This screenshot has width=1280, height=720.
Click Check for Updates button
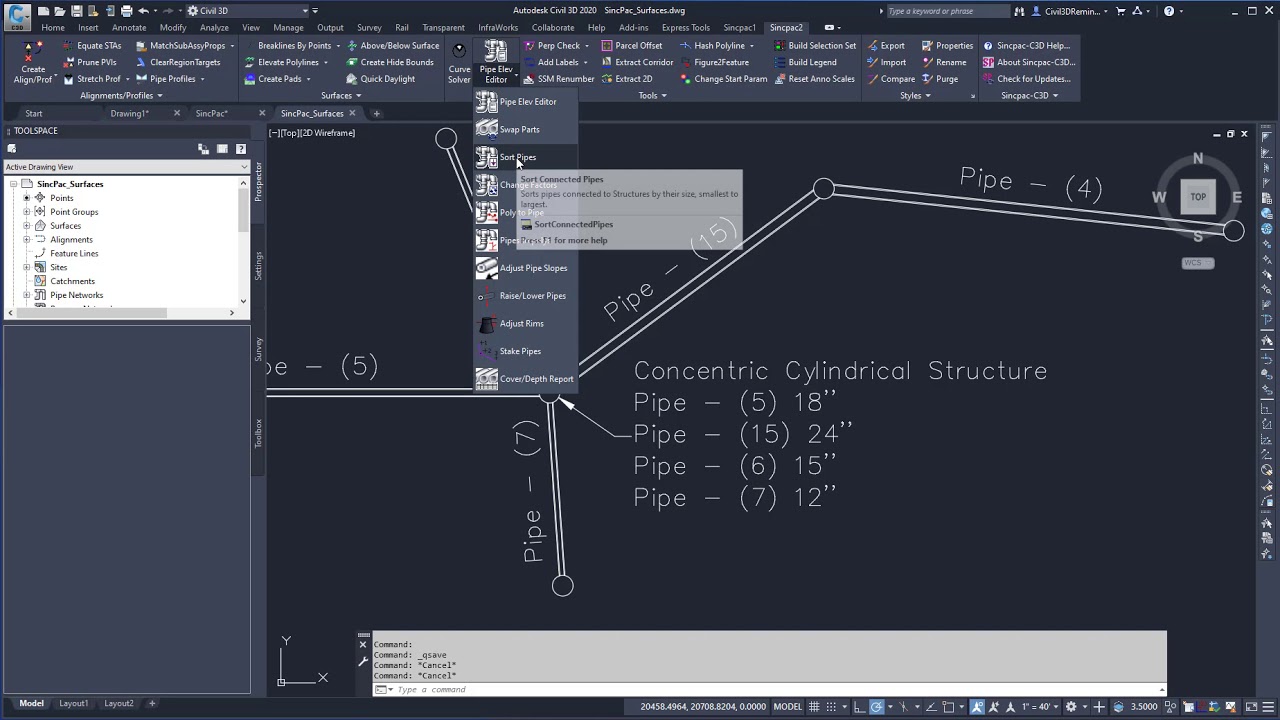tap(1034, 79)
